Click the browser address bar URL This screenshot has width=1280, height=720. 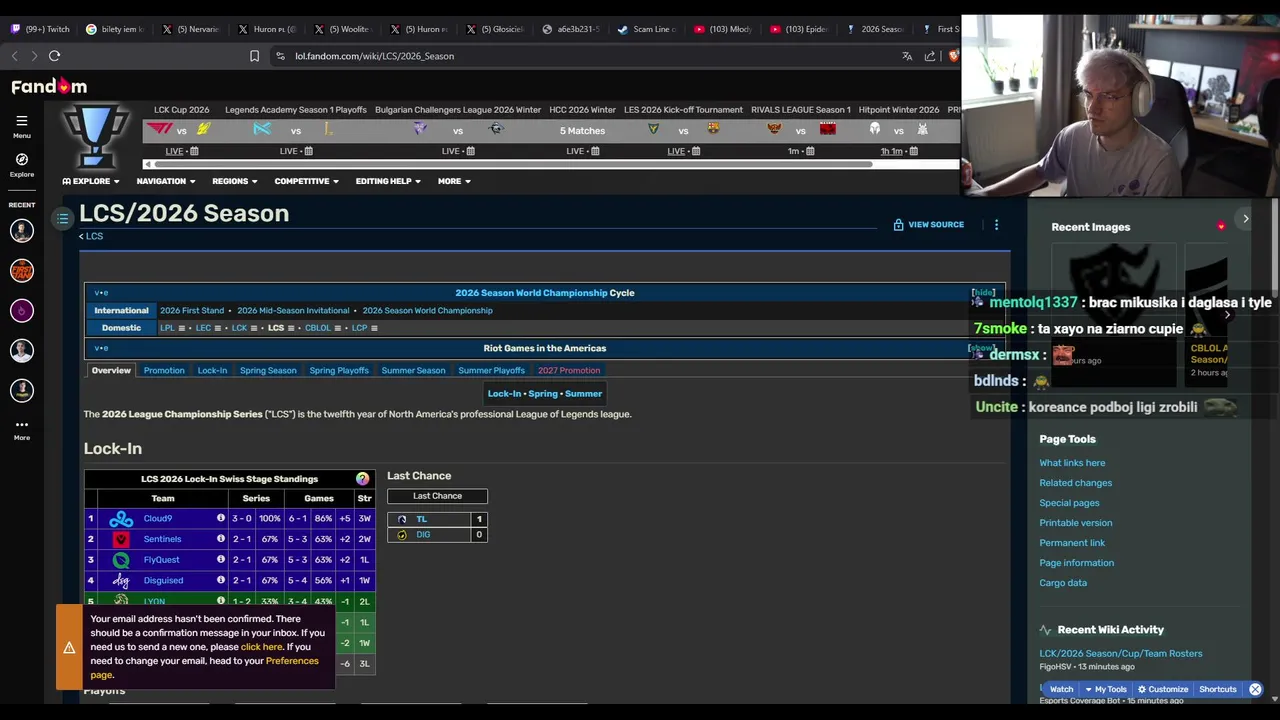374,56
